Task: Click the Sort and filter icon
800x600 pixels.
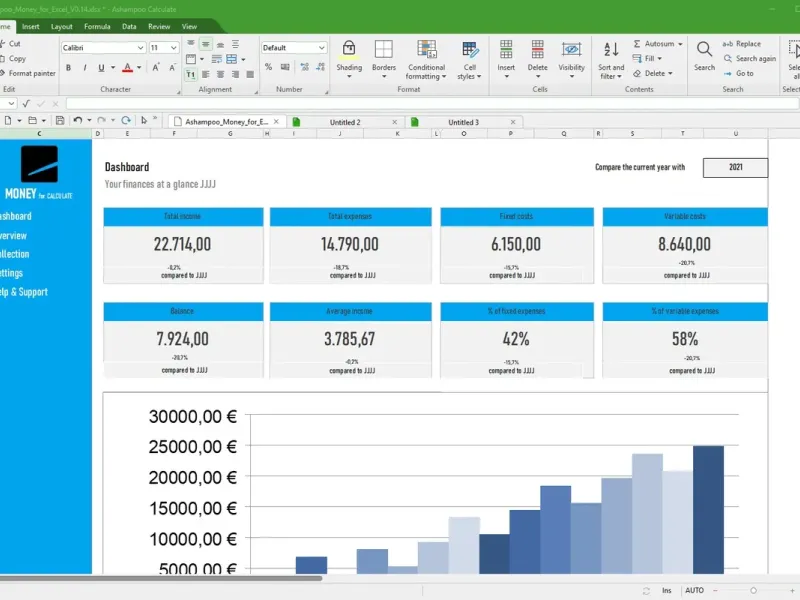Action: (610, 50)
